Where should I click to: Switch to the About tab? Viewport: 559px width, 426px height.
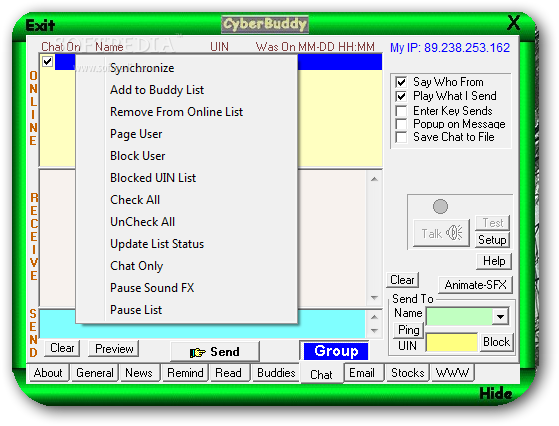48,373
